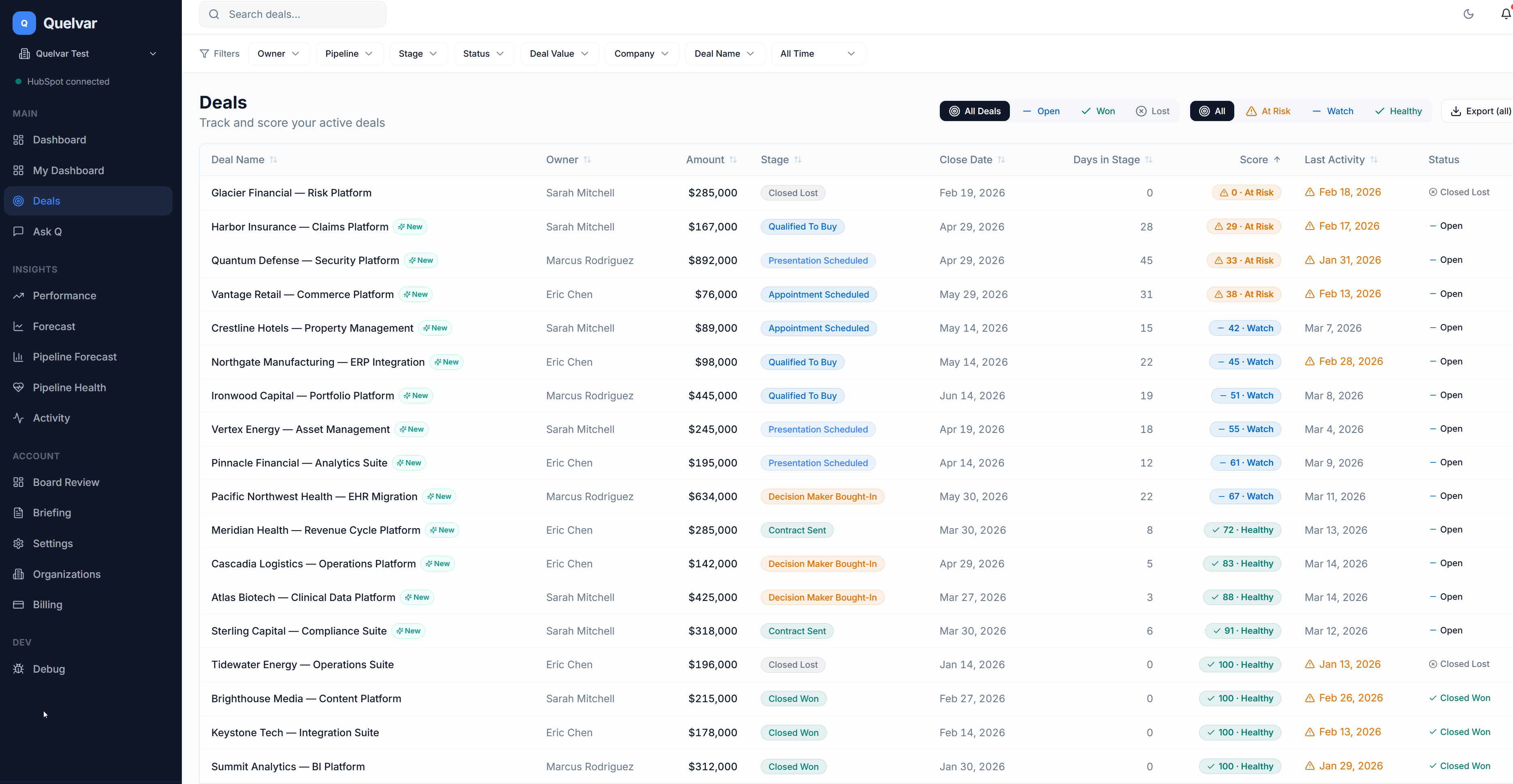The width and height of the screenshot is (1513, 784).
Task: Click the Filters funnel icon
Action: click(205, 53)
